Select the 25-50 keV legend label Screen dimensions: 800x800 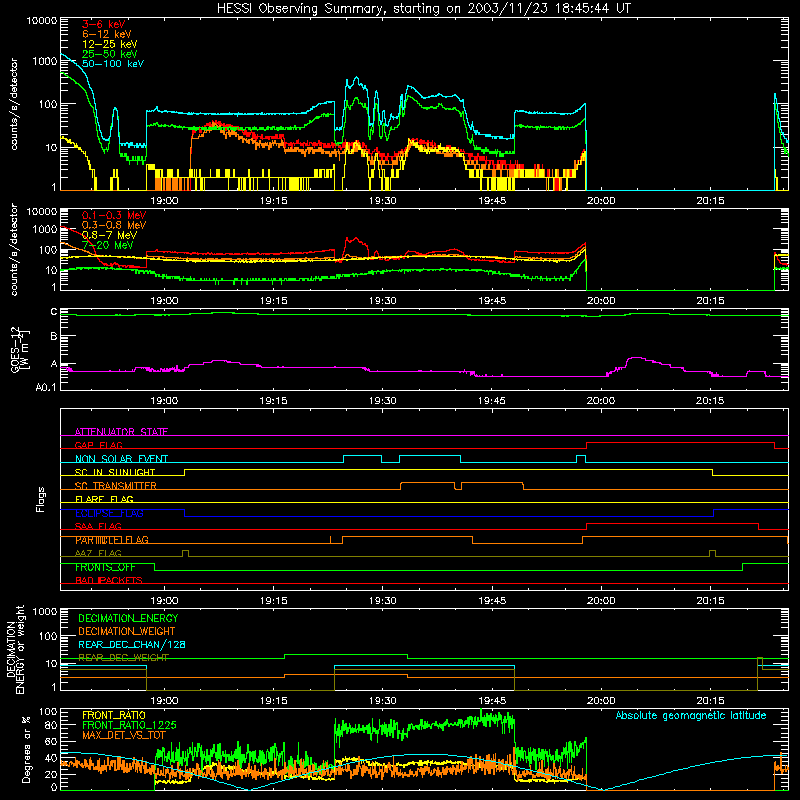coord(110,54)
